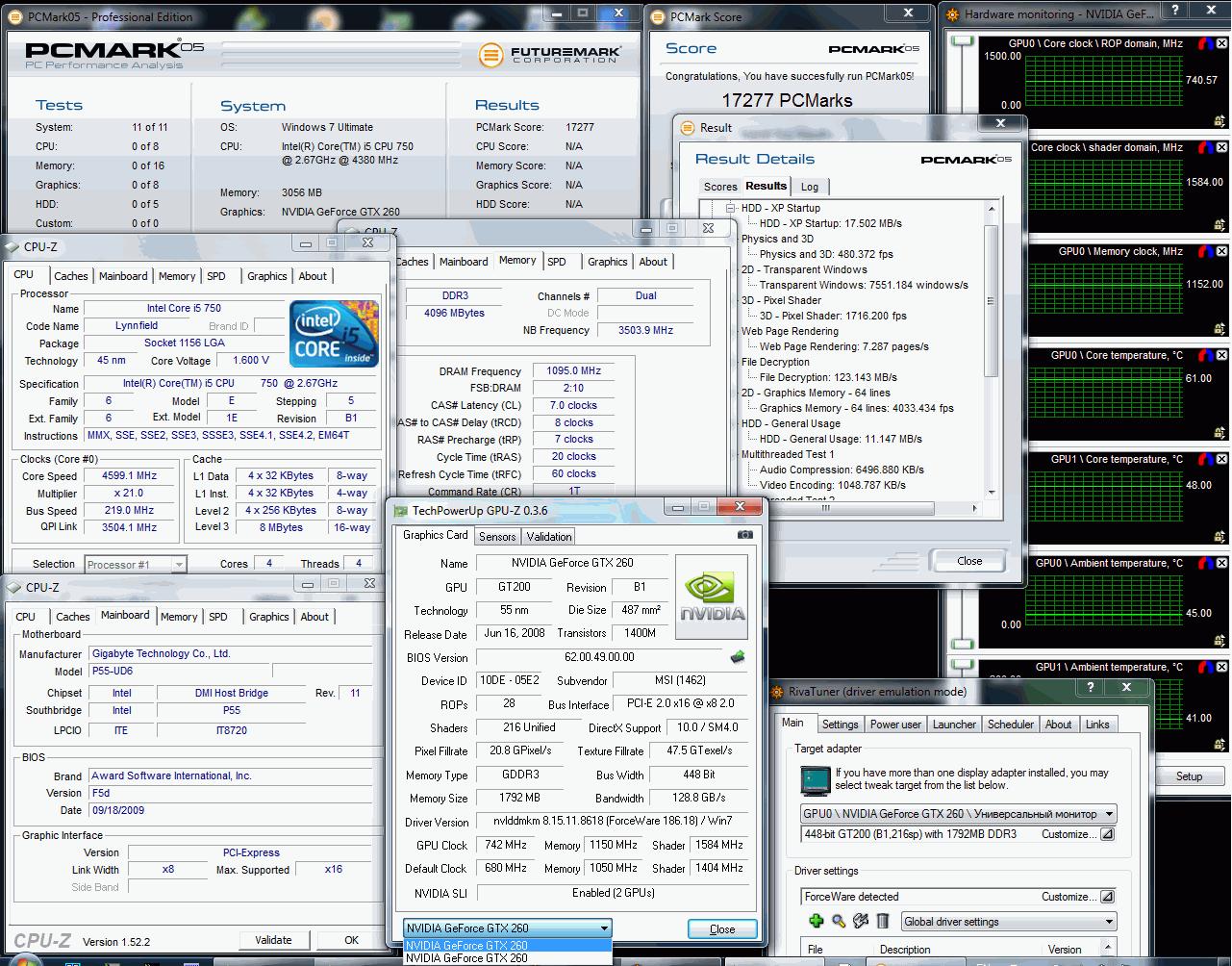Click the BIOS Version field 62.00.49.00.00
This screenshot has width=1232, height=966.
point(599,657)
